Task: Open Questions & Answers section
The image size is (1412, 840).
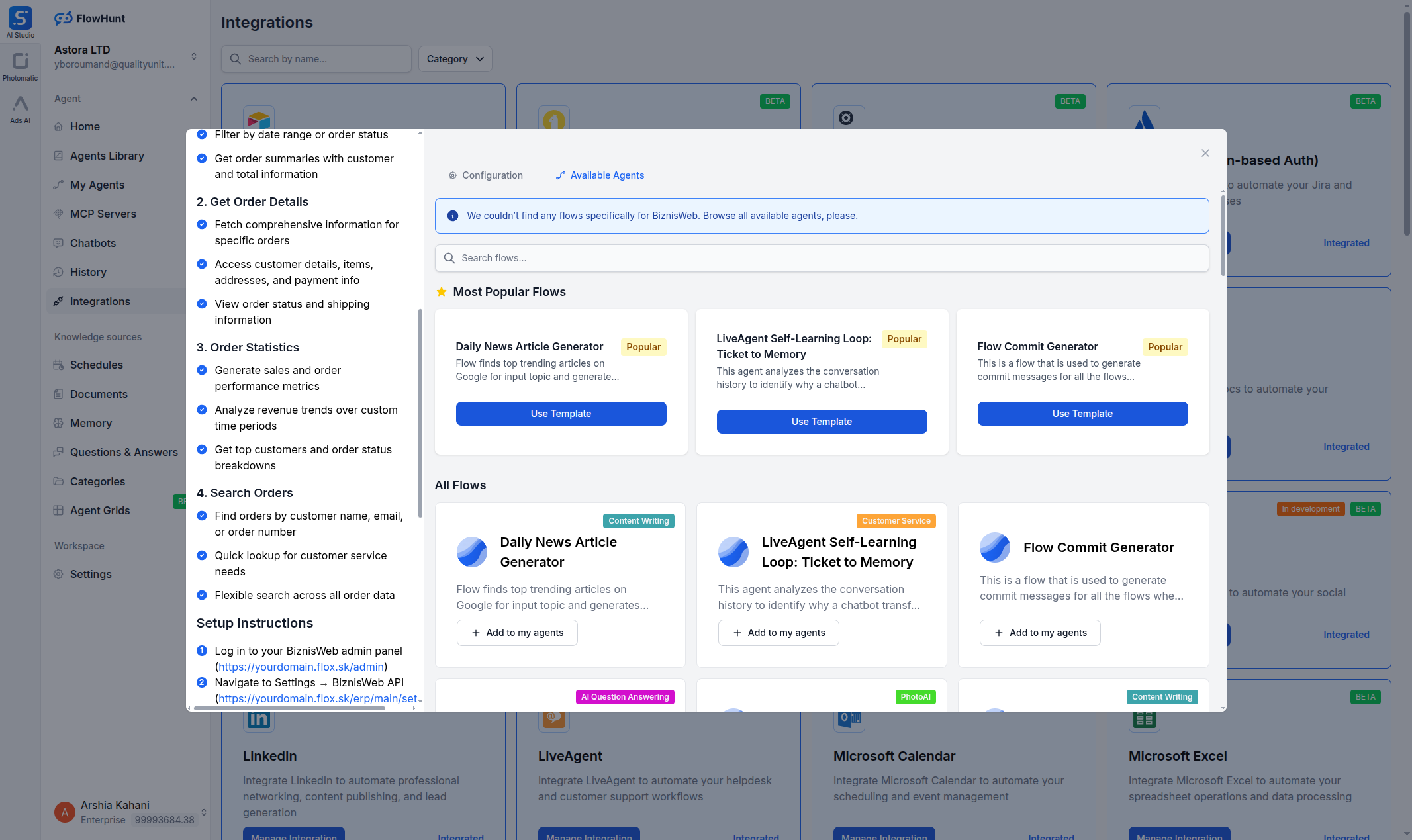Action: [x=124, y=452]
